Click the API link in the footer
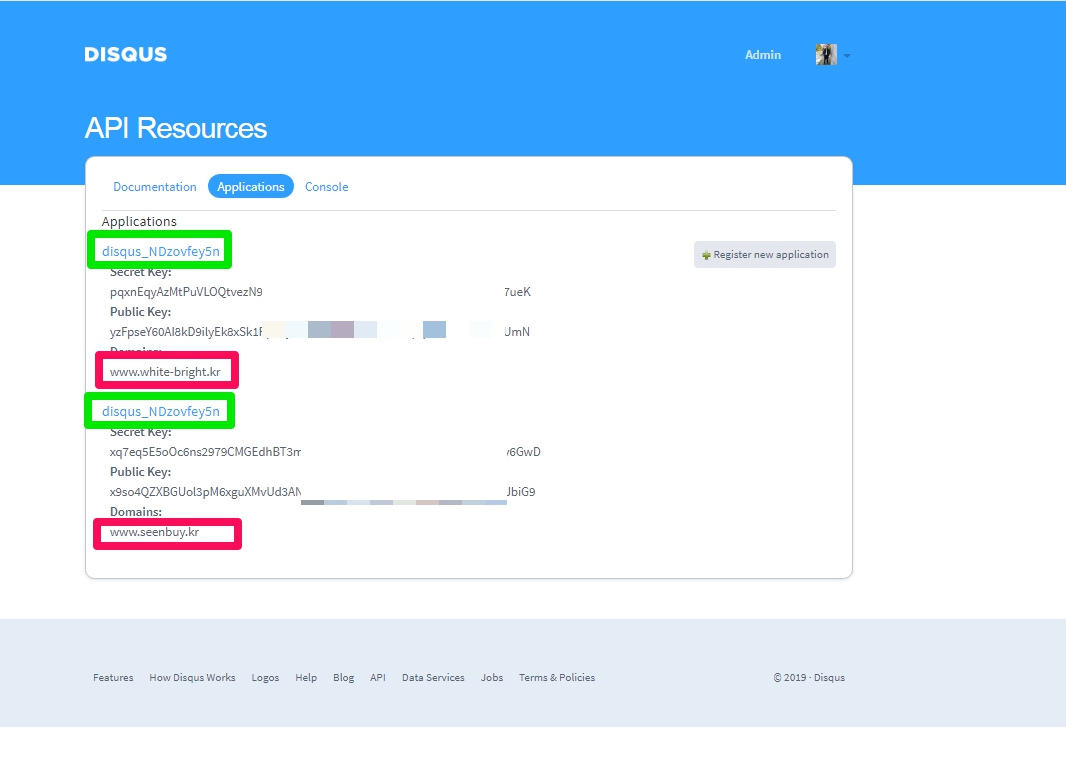The height and width of the screenshot is (759, 1066). pos(377,678)
